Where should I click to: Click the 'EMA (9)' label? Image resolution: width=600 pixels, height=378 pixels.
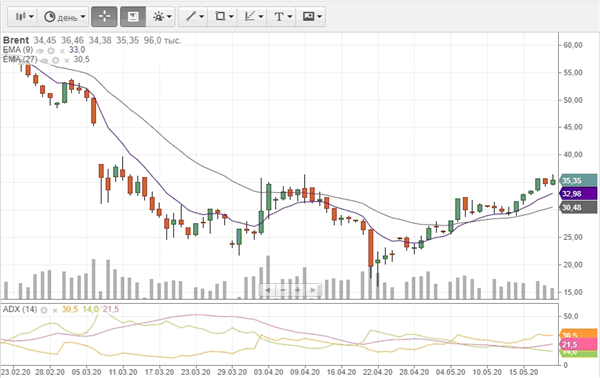pyautogui.click(x=18, y=50)
